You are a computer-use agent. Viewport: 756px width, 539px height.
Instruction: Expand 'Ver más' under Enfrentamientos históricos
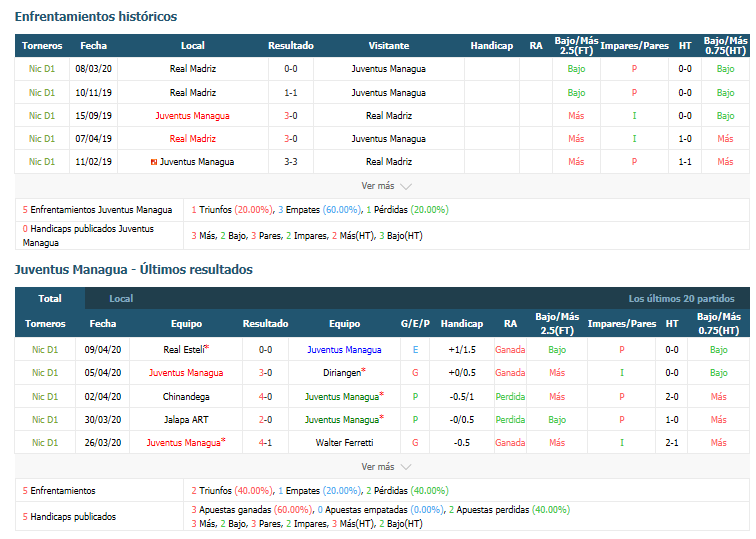coord(386,186)
